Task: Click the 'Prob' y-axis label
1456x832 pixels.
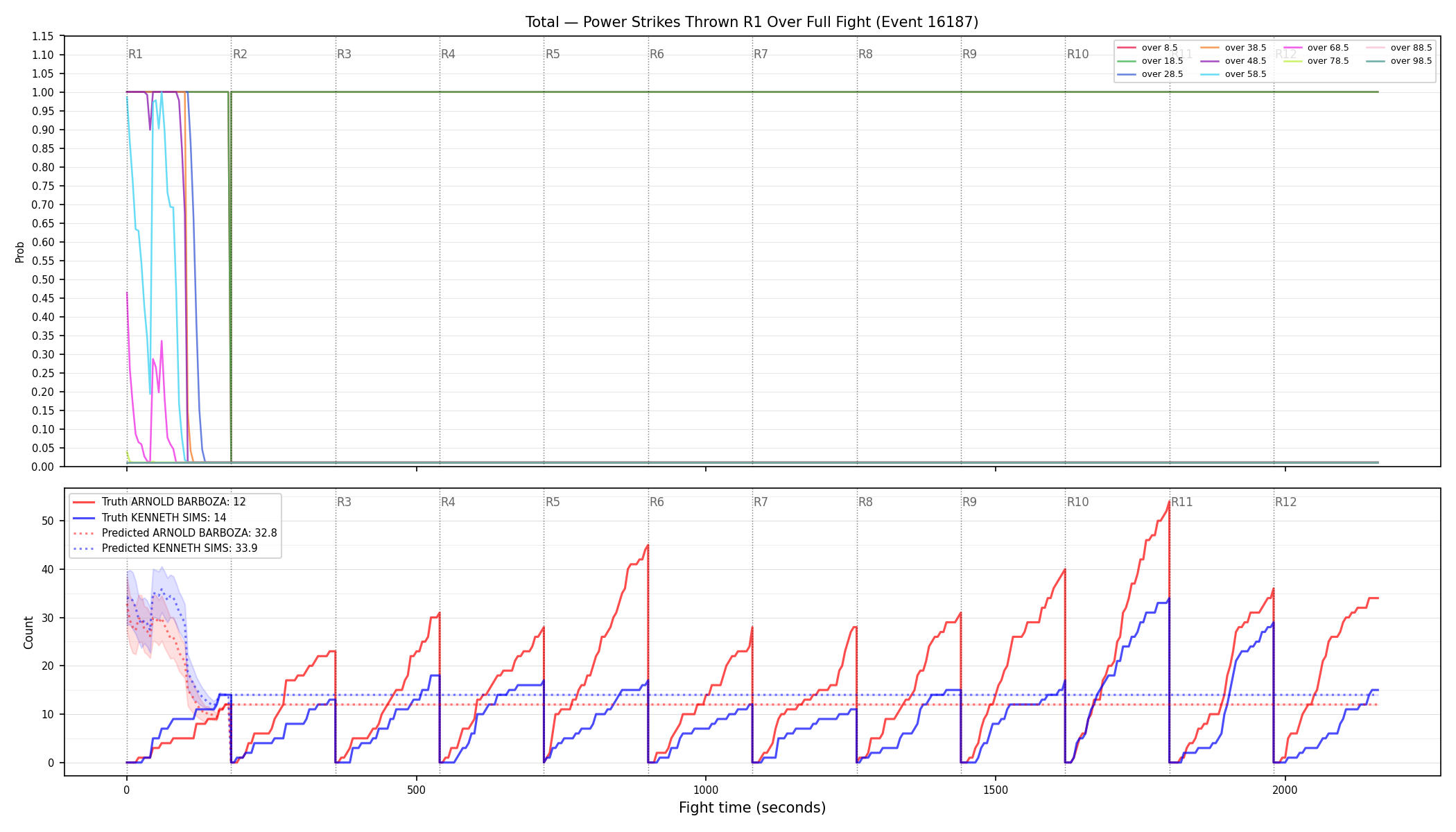Action: click(x=19, y=252)
